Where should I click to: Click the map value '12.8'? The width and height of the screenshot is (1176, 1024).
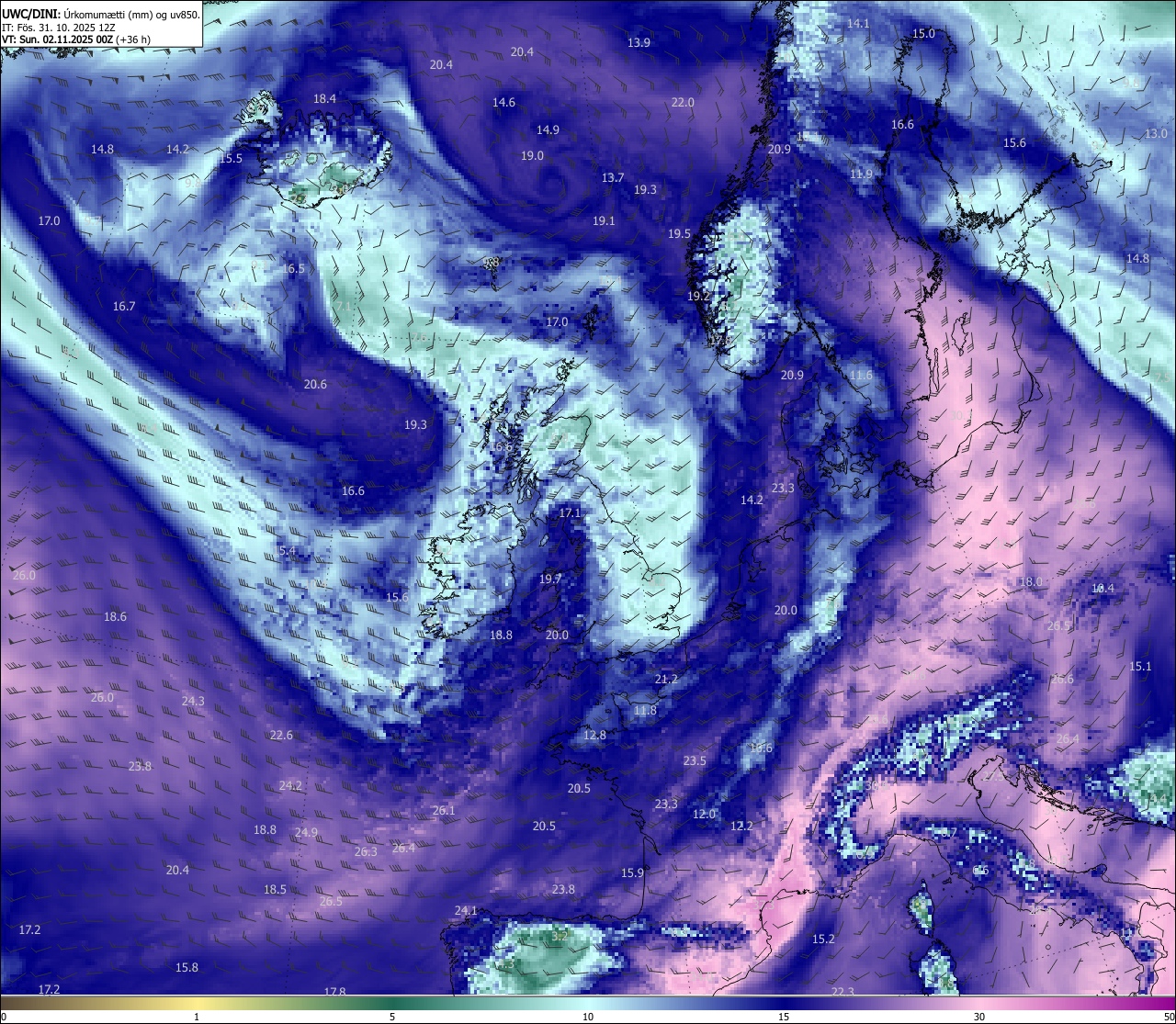pos(594,736)
